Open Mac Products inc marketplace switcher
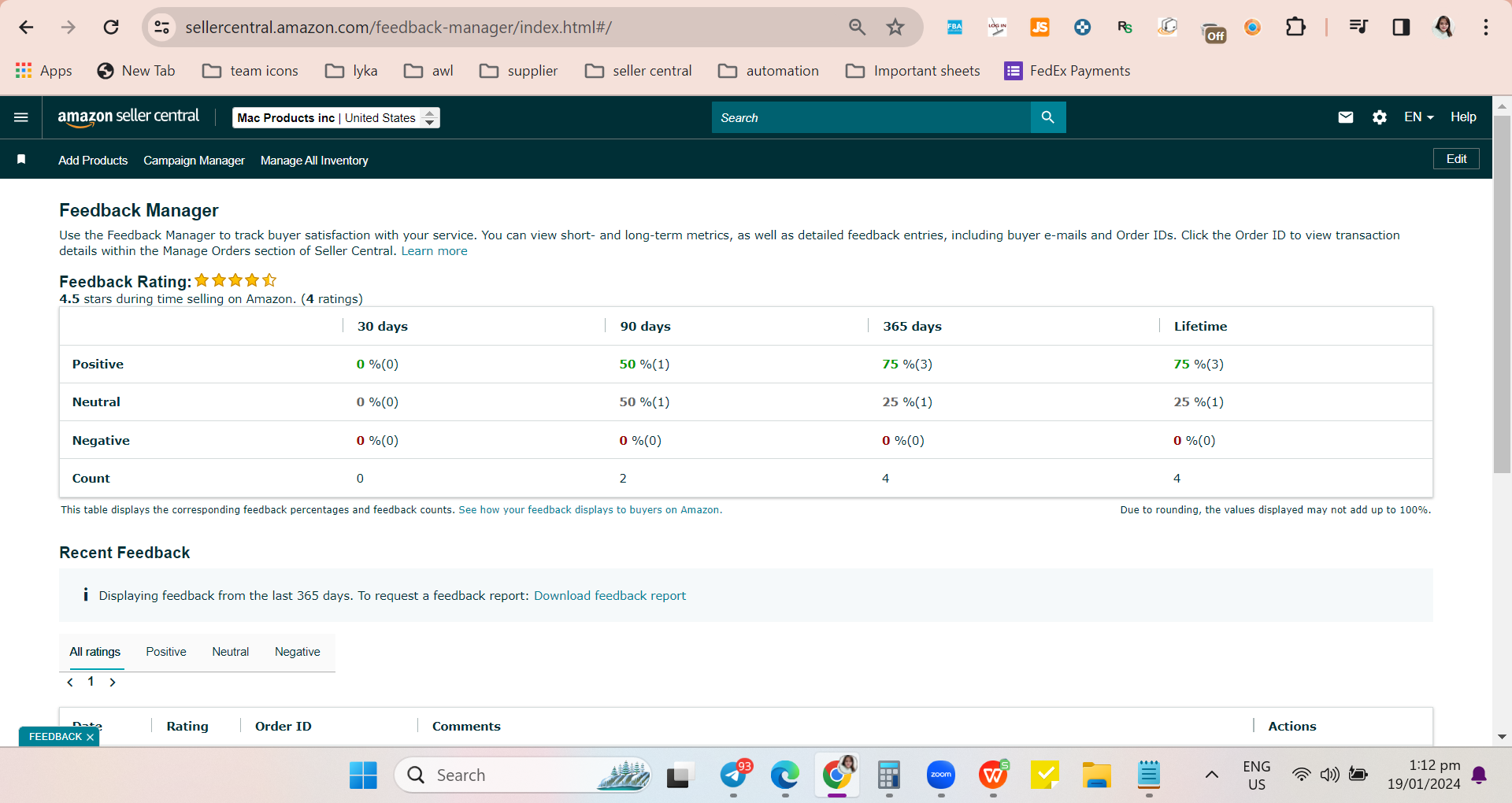Screen dimensions: 1512x803 click(x=336, y=117)
